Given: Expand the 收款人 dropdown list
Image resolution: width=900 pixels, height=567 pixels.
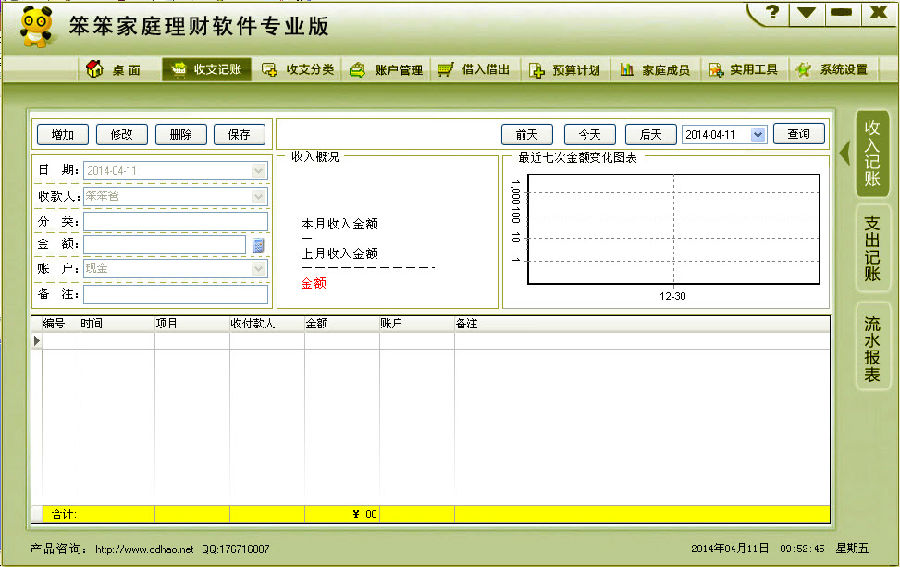Looking at the screenshot, I should [259, 196].
